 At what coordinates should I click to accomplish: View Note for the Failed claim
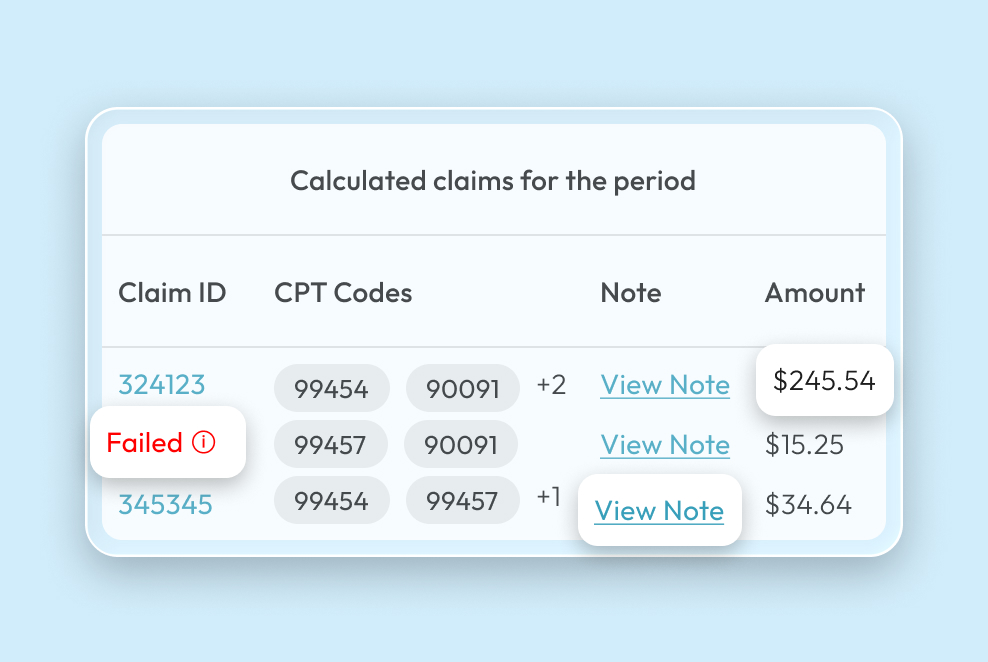tap(665, 444)
